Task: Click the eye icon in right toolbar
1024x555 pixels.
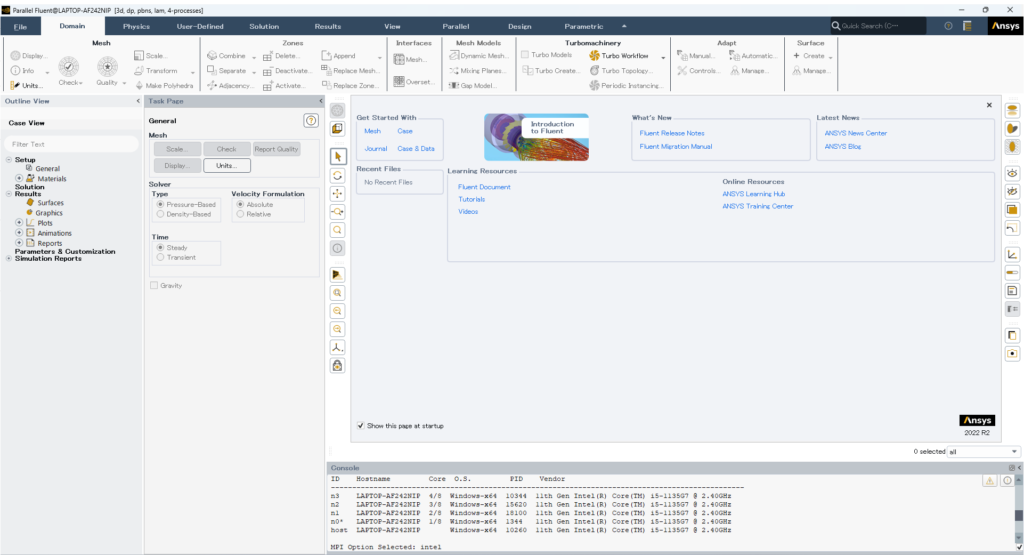Action: [x=1012, y=173]
